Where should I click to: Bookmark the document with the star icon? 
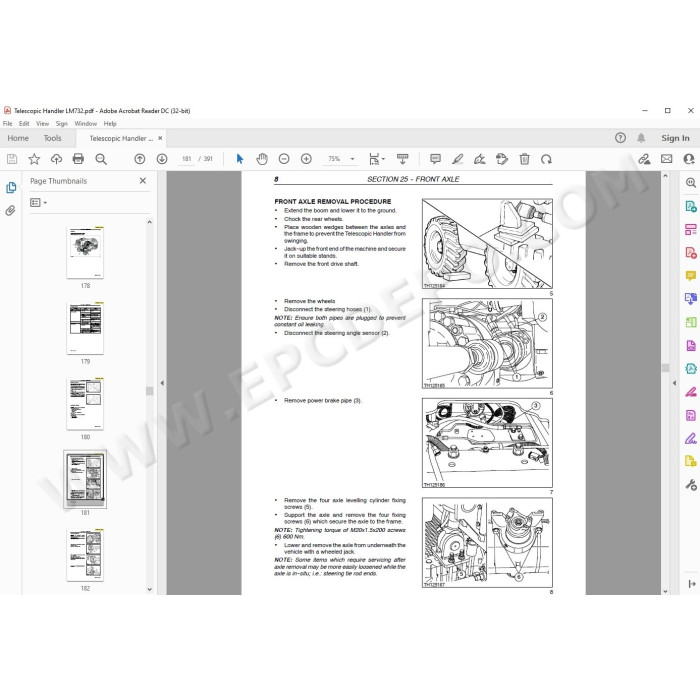[x=34, y=159]
